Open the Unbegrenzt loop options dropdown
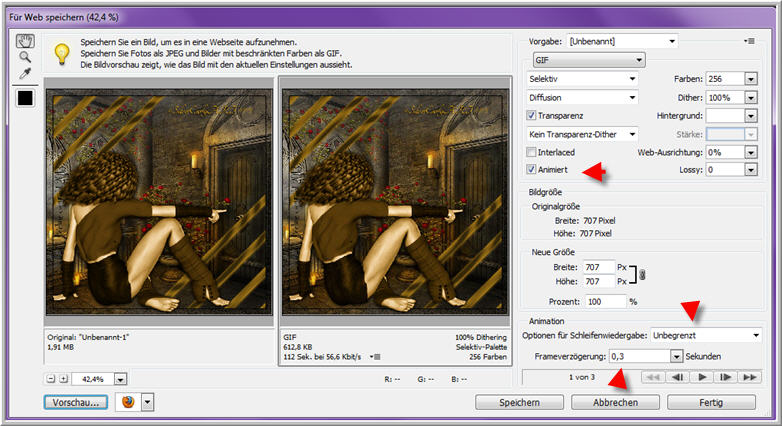The width and height of the screenshot is (782, 426). point(706,336)
